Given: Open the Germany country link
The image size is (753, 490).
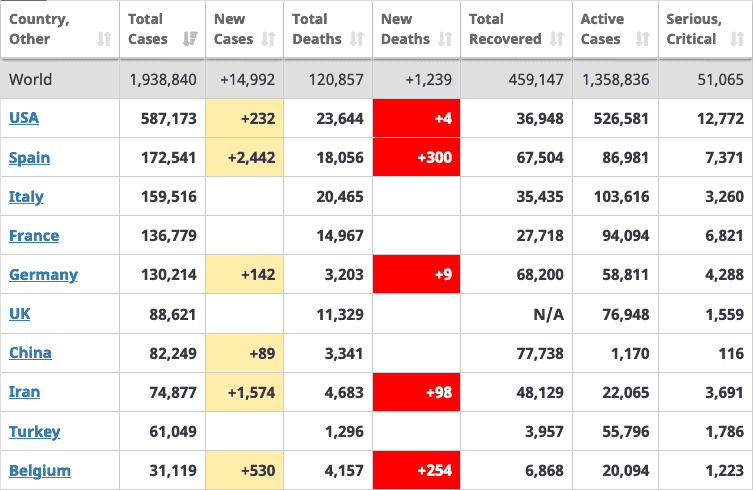Looking at the screenshot, I should click(43, 275).
